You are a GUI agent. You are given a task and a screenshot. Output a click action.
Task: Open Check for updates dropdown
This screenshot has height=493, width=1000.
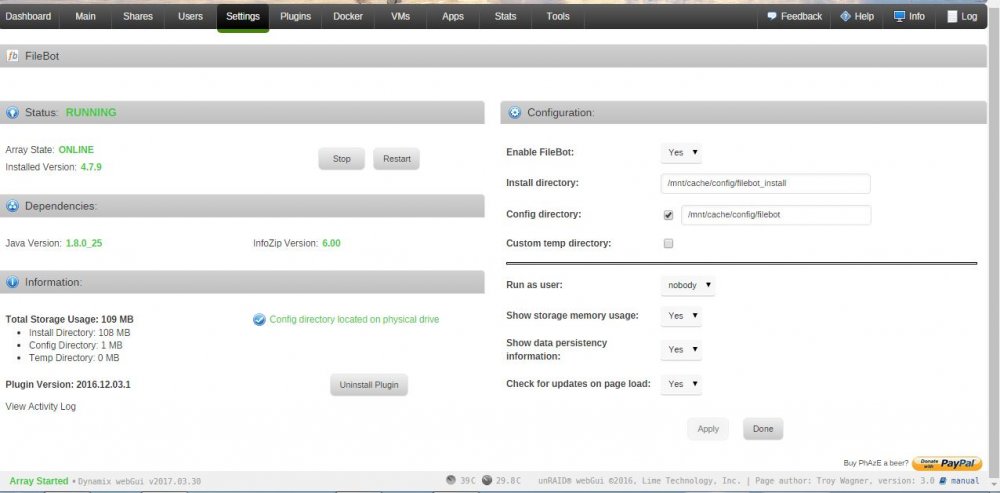[681, 384]
